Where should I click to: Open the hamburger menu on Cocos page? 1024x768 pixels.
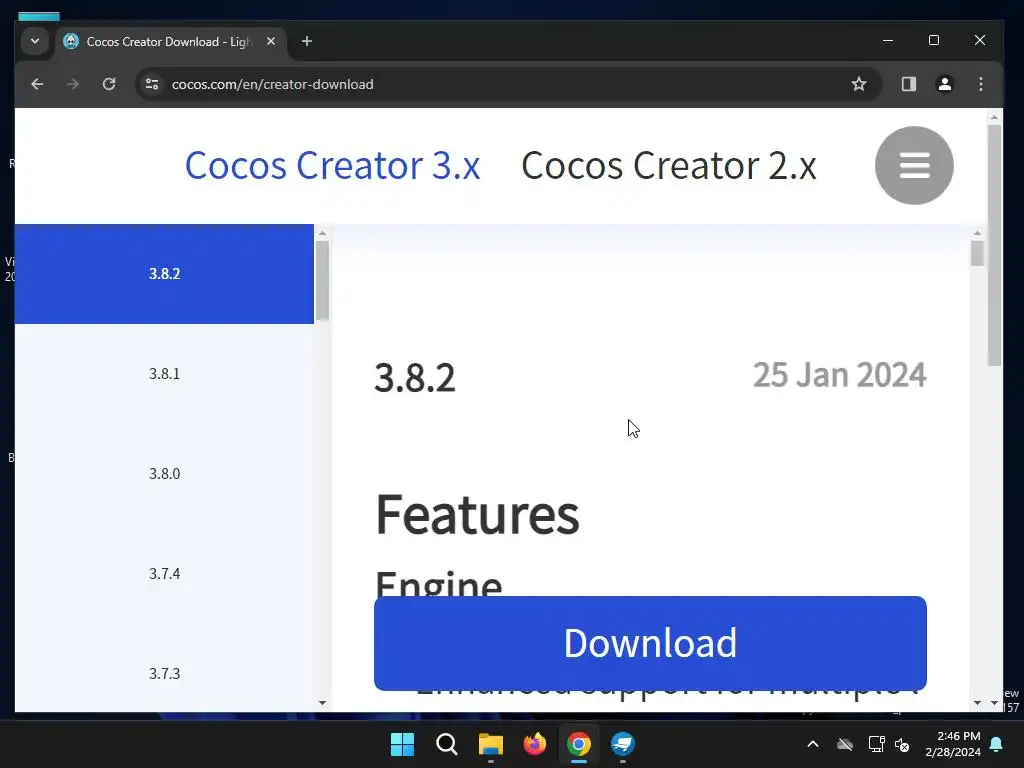tap(914, 165)
